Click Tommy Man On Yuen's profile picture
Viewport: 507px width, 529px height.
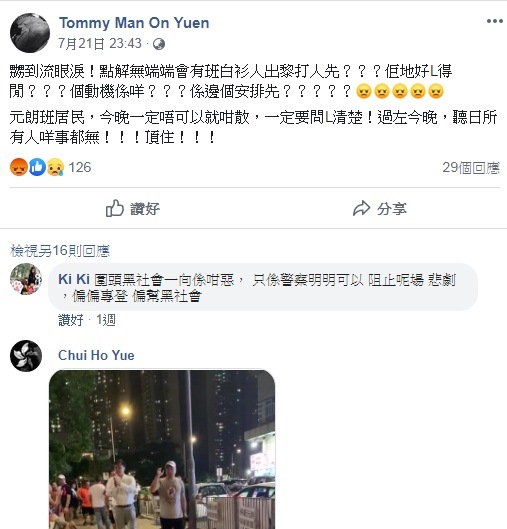pos(30,33)
